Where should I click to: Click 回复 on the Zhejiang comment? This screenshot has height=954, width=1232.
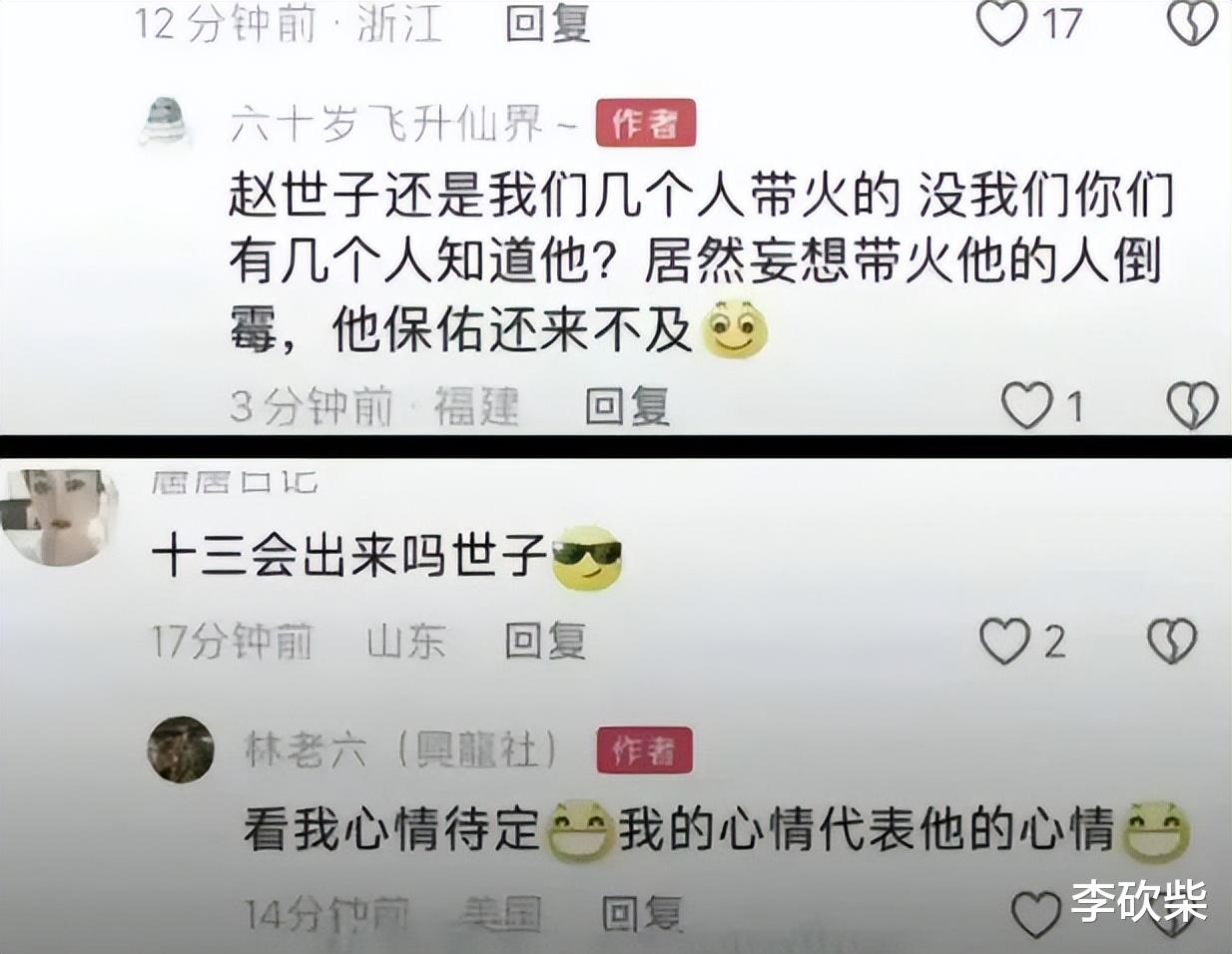point(547,23)
